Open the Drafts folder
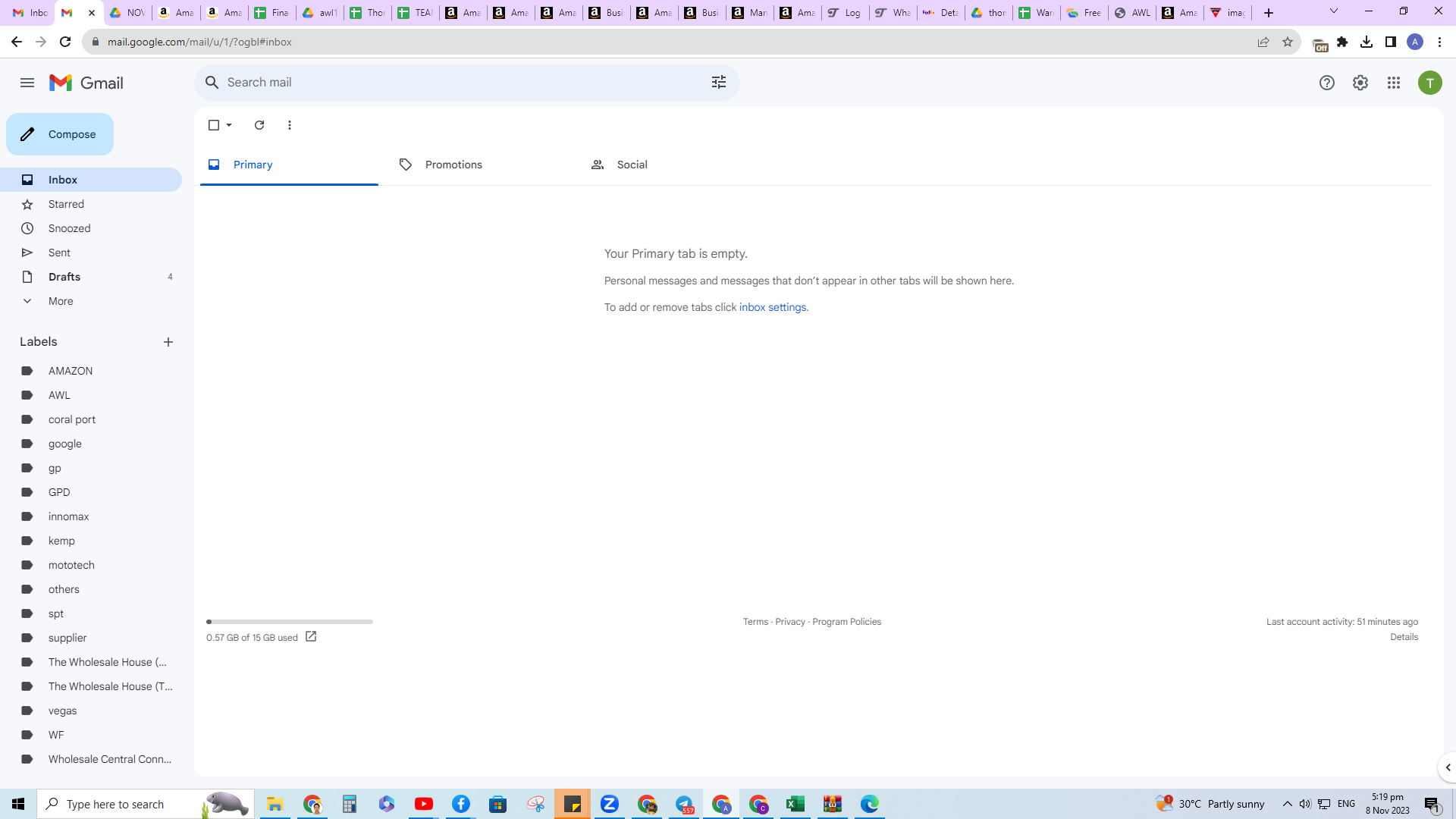 point(91,277)
